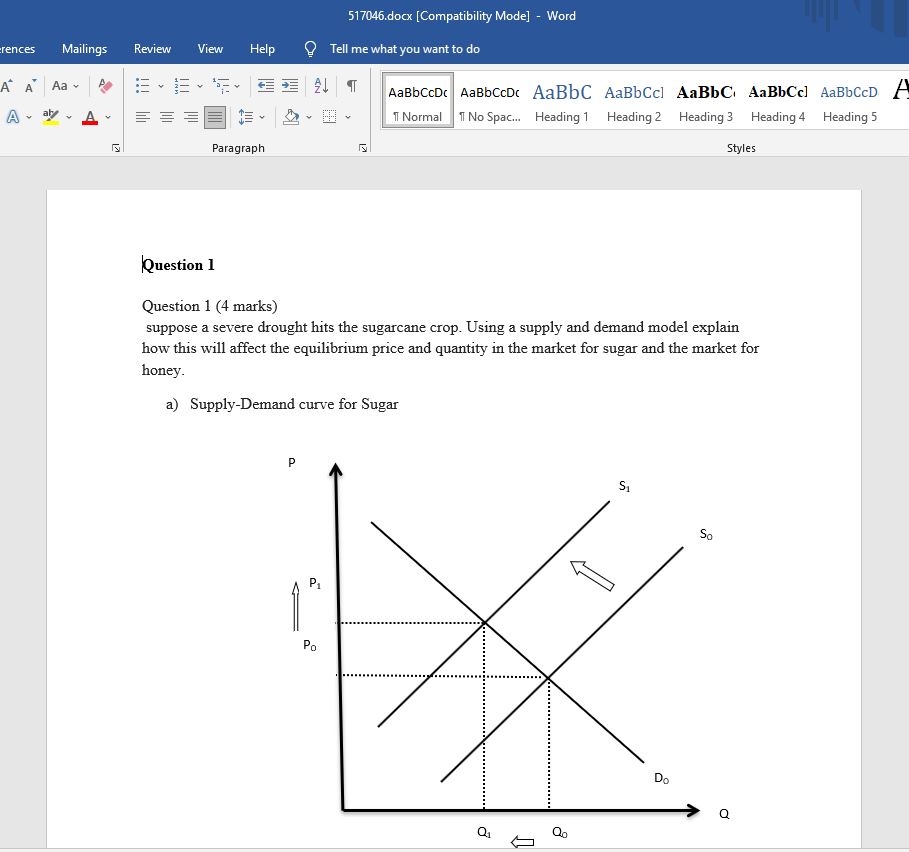Open line and paragraph spacing

pyautogui.click(x=246, y=117)
